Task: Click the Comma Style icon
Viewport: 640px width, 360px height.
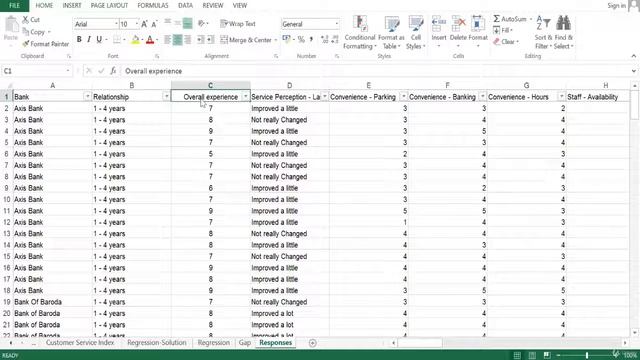Action: (x=311, y=40)
